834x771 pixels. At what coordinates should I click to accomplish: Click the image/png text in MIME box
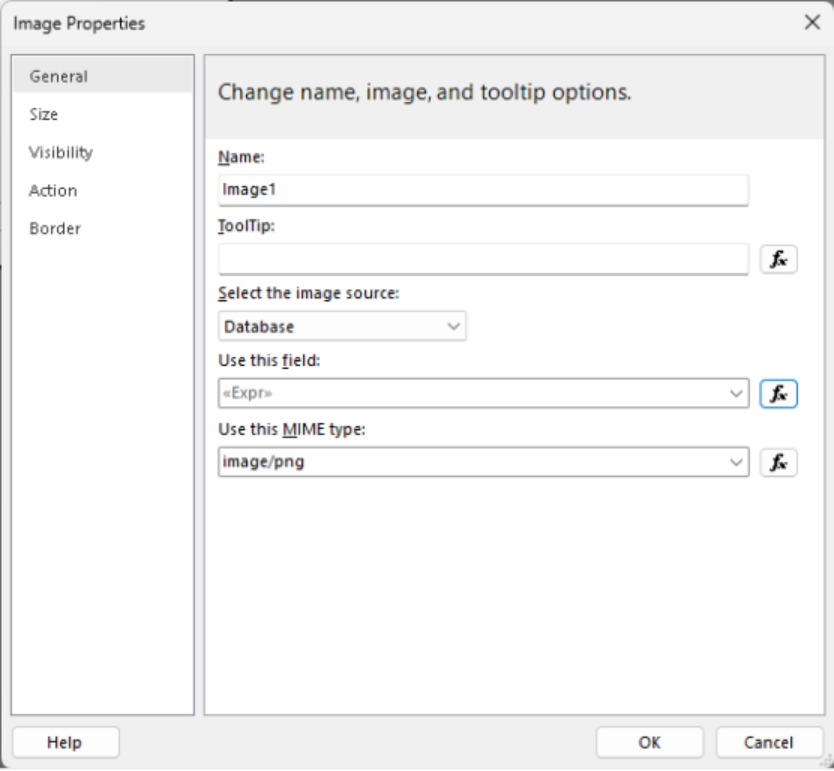(x=264, y=462)
